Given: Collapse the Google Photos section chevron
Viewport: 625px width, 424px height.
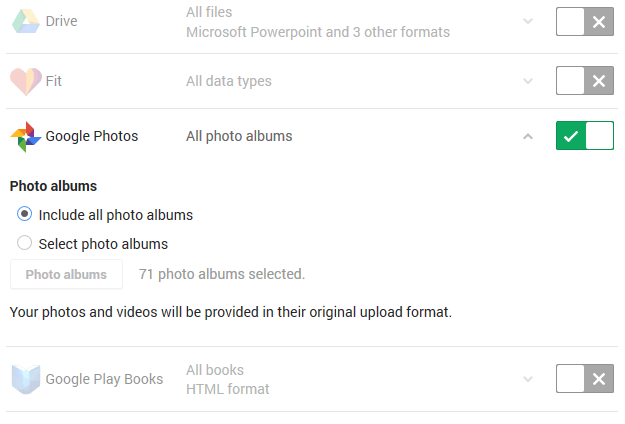Looking at the screenshot, I should pyautogui.click(x=528, y=137).
